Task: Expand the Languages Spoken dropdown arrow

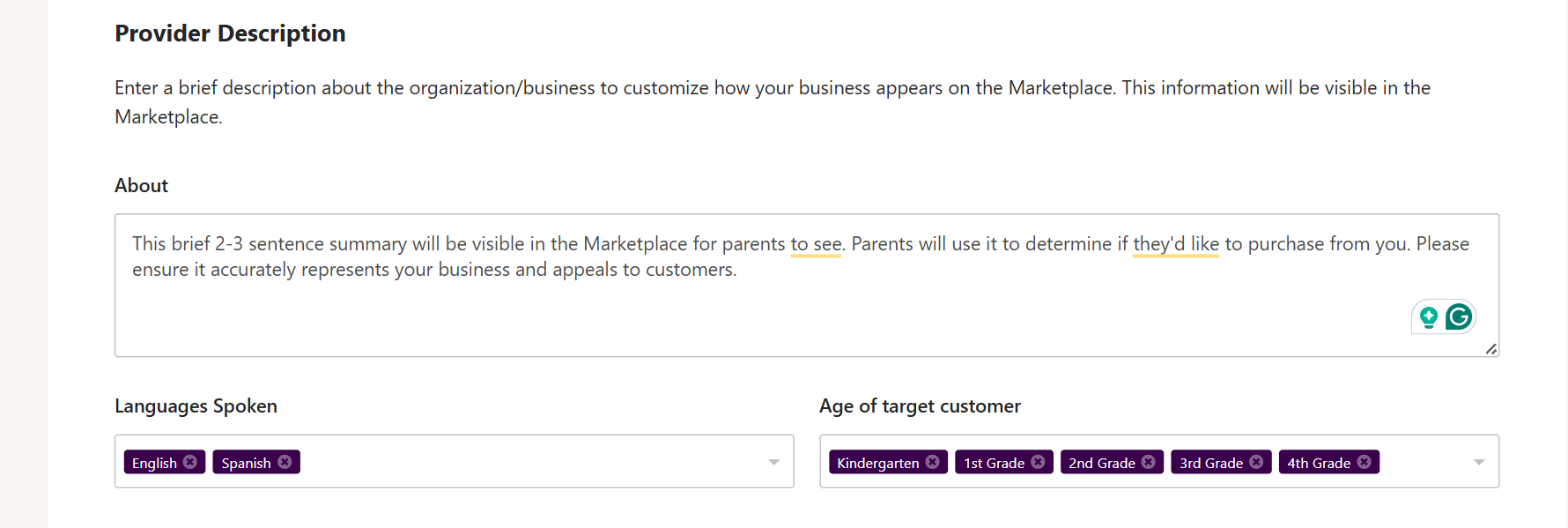Action: [x=773, y=462]
